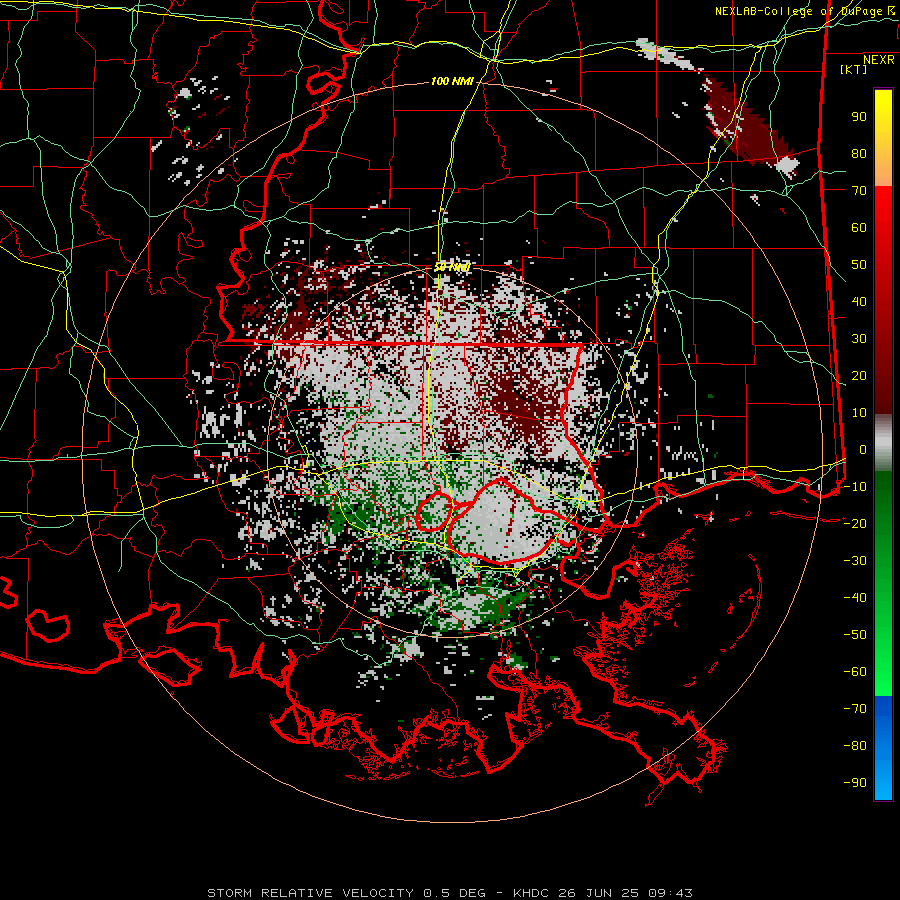
Task: Click the gray zero-velocity color bar segment
Action: [x=883, y=443]
